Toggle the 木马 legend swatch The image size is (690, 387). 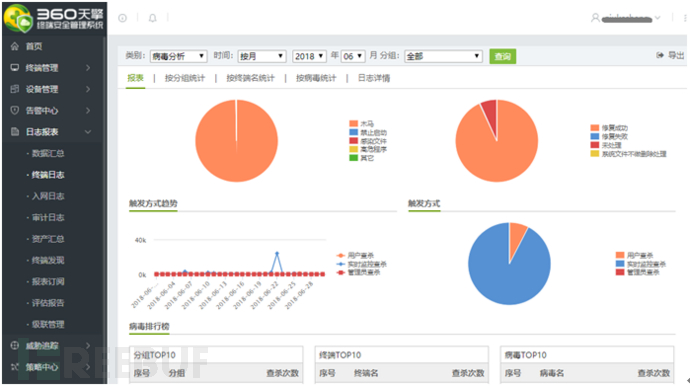click(x=353, y=124)
